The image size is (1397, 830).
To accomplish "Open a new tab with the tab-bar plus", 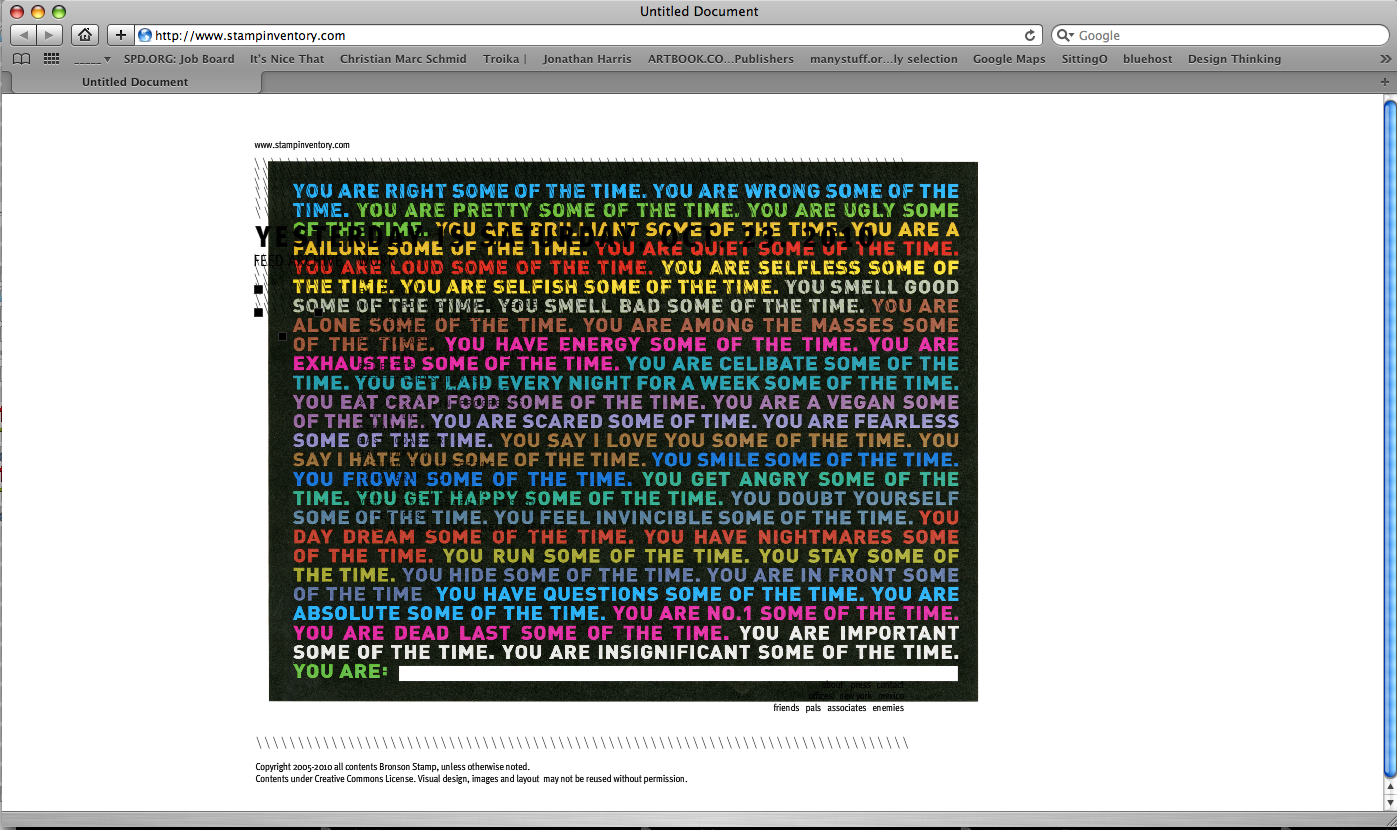I will pos(1385,81).
